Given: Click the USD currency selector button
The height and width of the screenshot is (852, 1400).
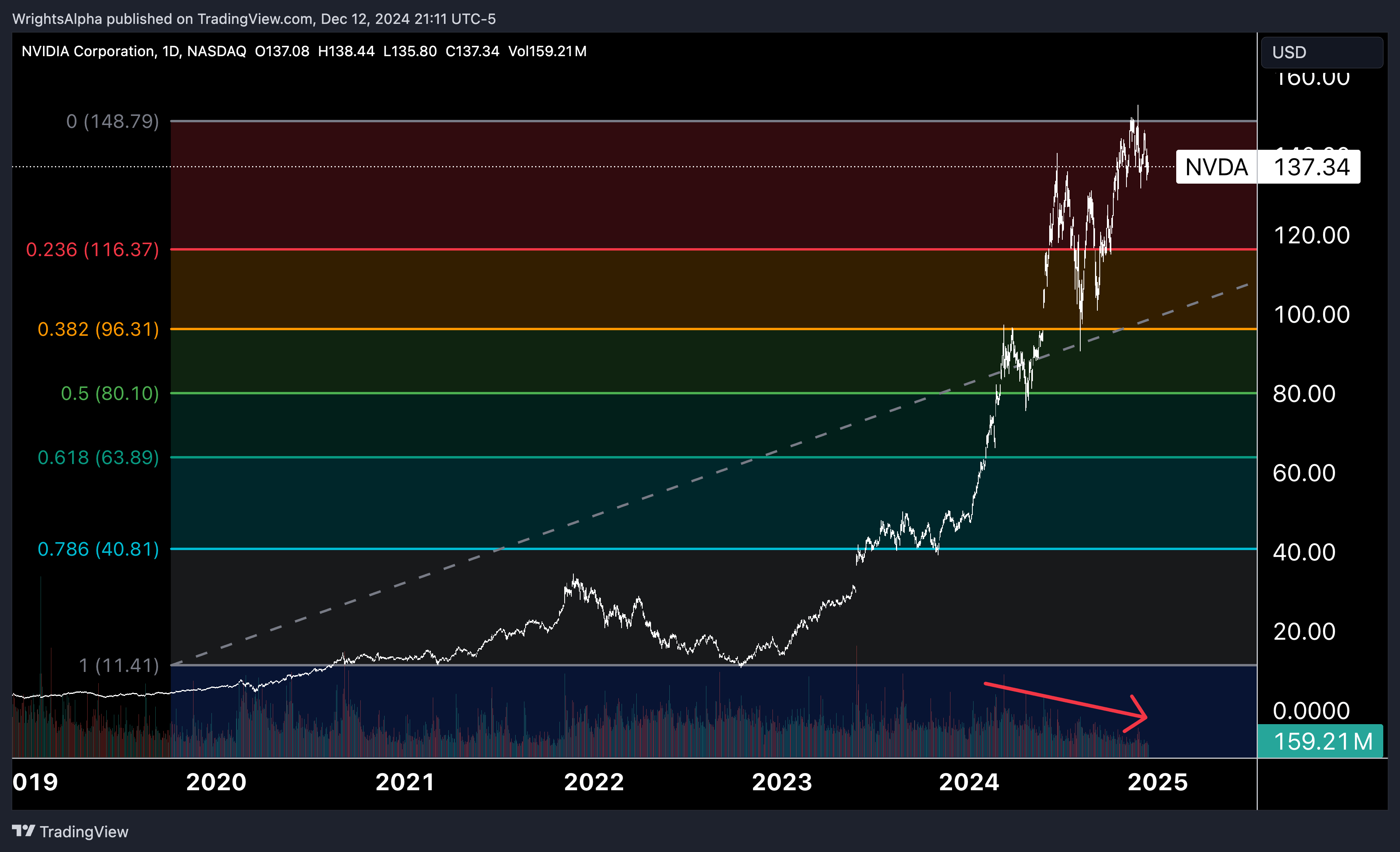Looking at the screenshot, I should (x=1322, y=52).
